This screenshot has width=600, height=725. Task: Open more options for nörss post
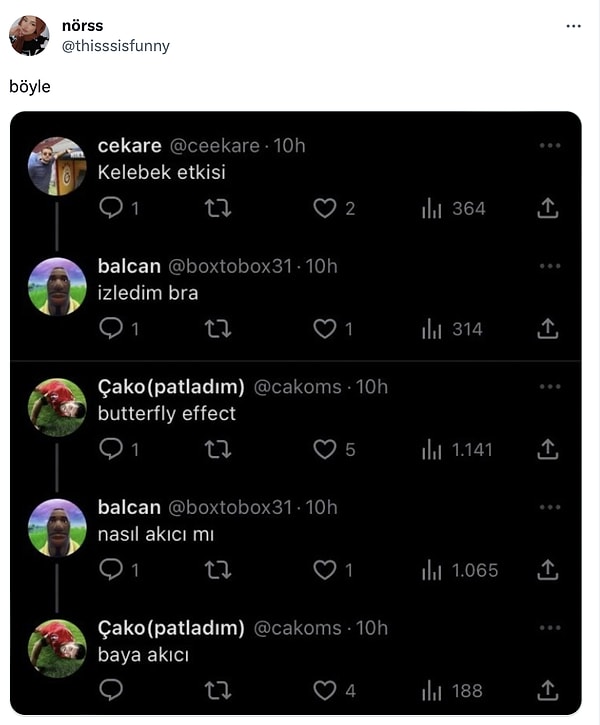[x=573, y=26]
